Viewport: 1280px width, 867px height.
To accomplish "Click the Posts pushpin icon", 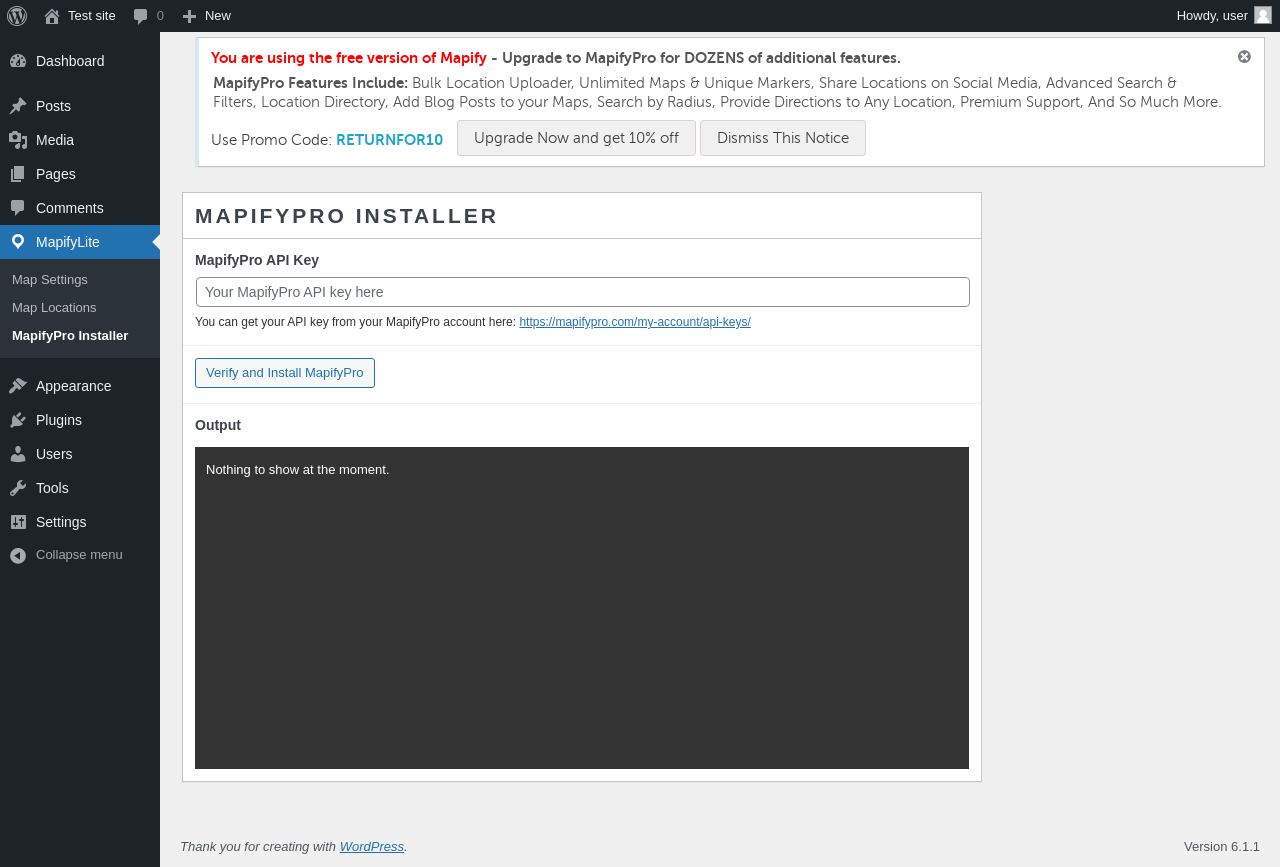I will pyautogui.click(x=18, y=106).
